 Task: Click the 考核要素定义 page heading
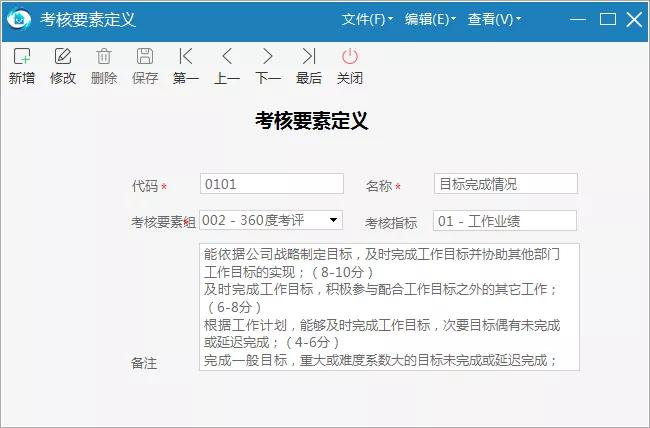click(x=311, y=121)
